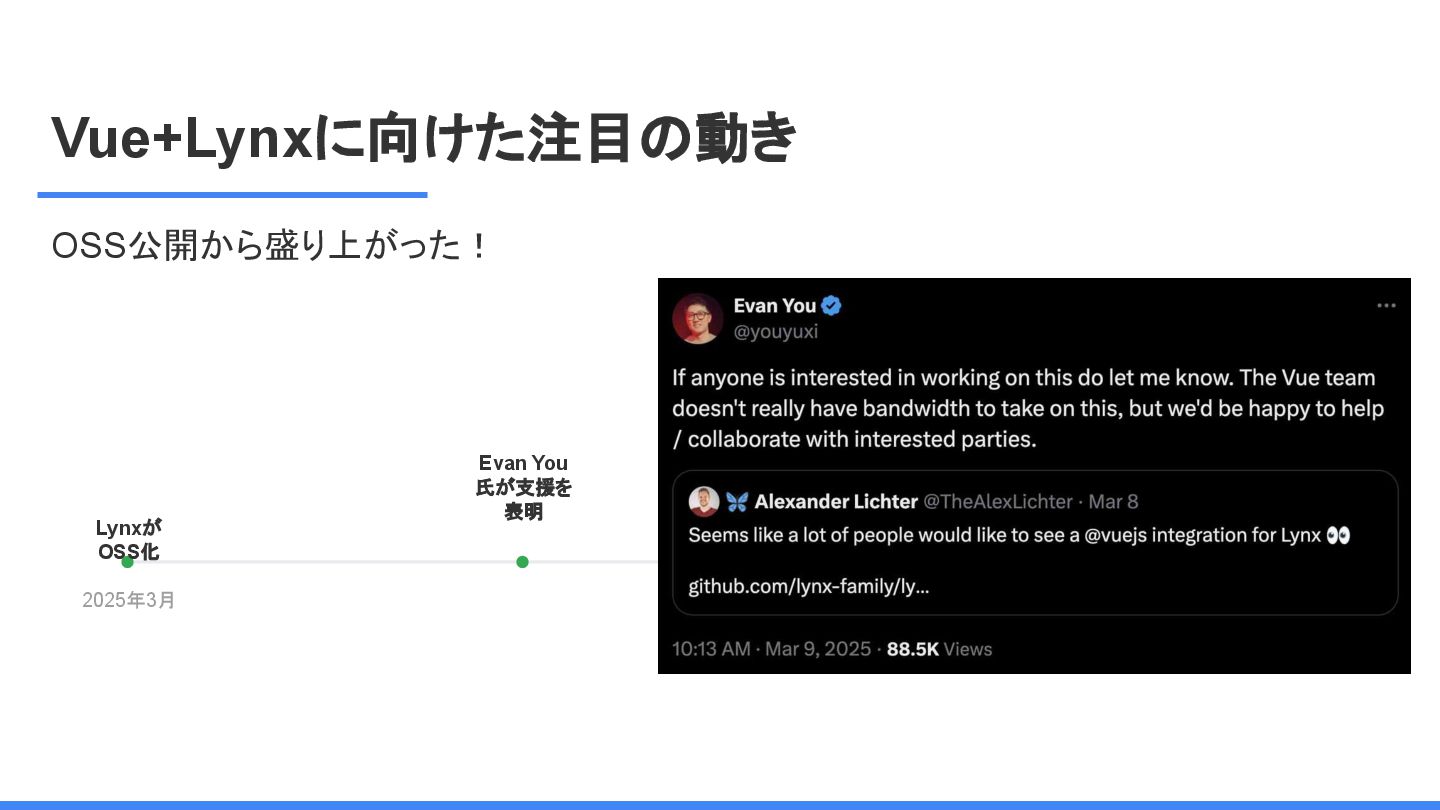Click Evan You's profile avatar
The width and height of the screenshot is (1440, 810).
coord(698,318)
